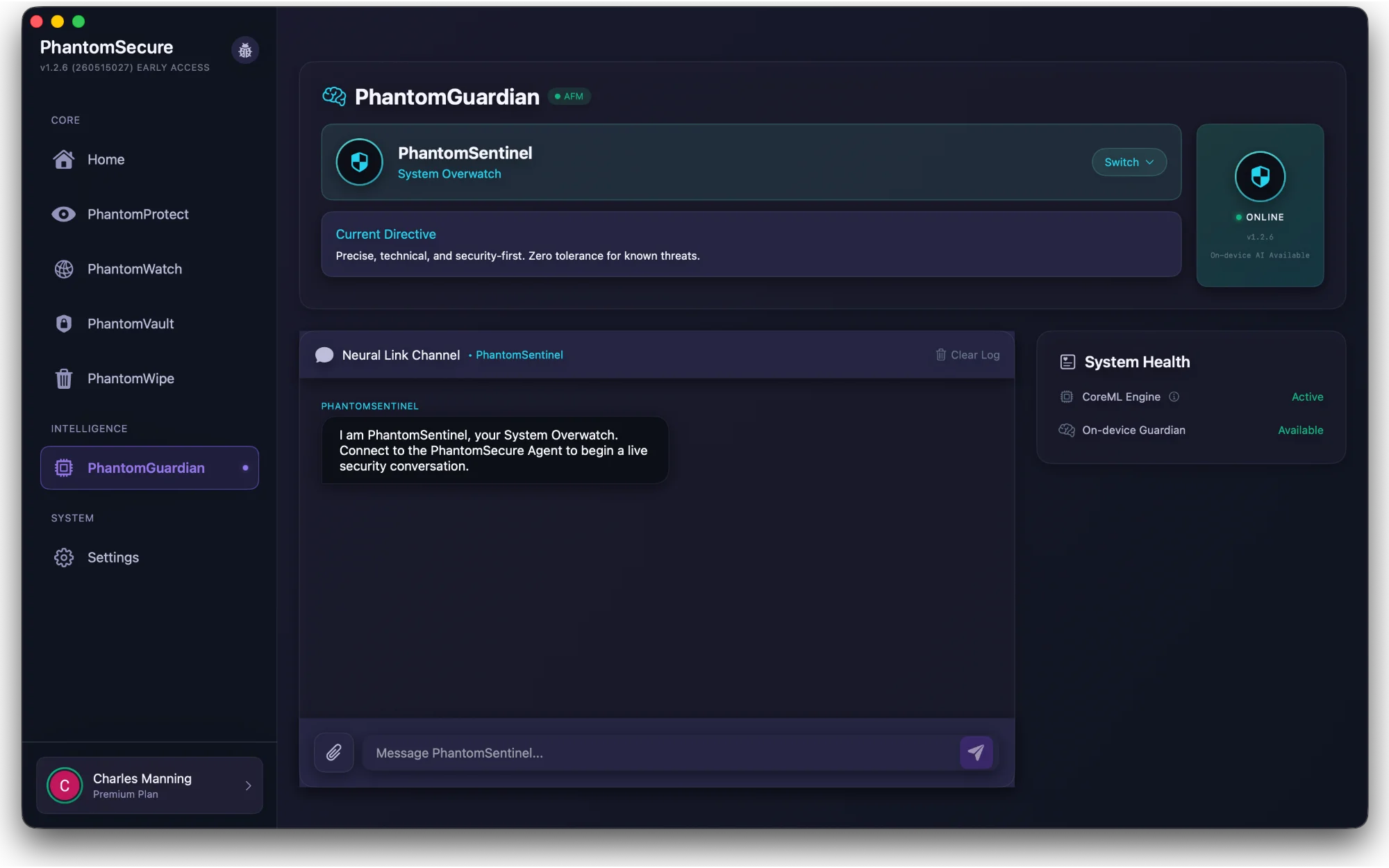Select PhantomGuardian sidebar item

[149, 468]
